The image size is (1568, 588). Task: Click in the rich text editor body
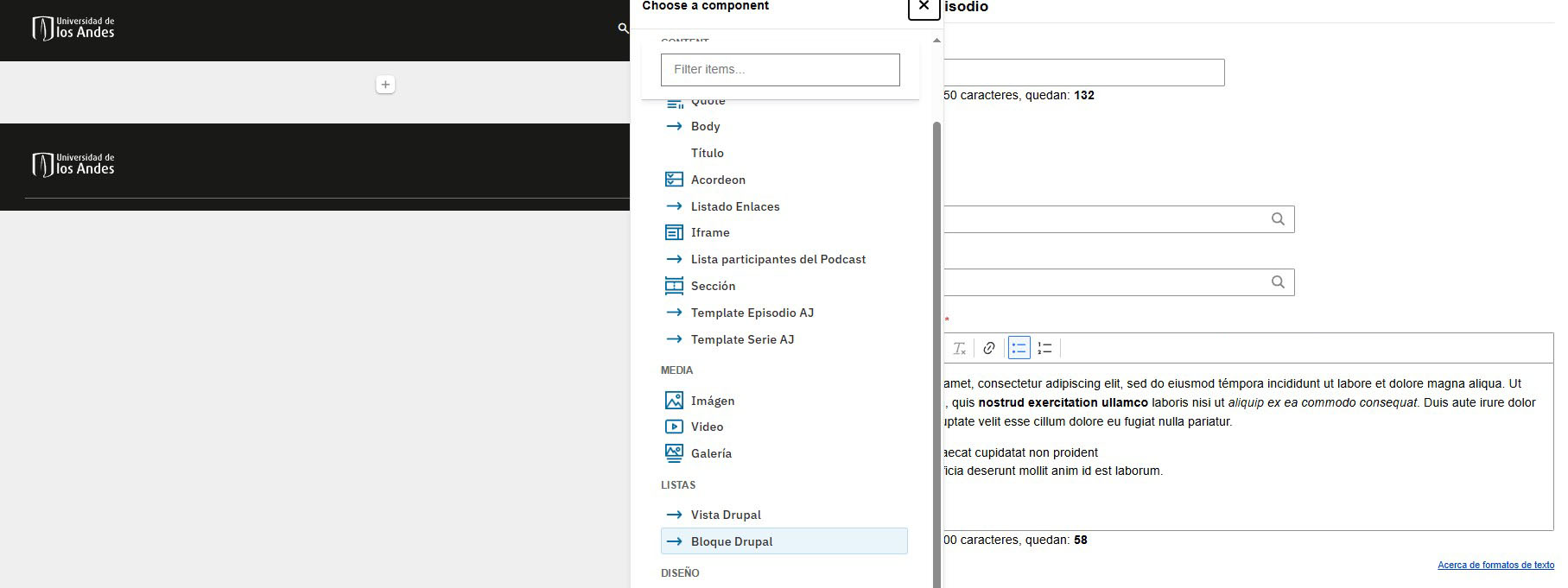[1248, 446]
